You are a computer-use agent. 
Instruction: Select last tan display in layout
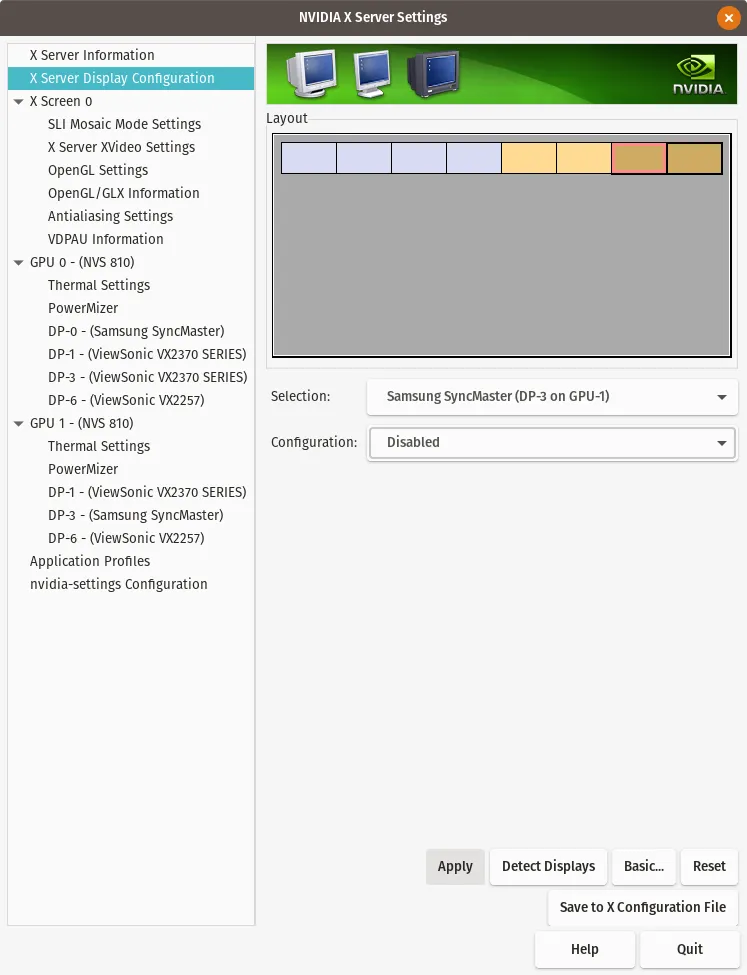coord(695,158)
